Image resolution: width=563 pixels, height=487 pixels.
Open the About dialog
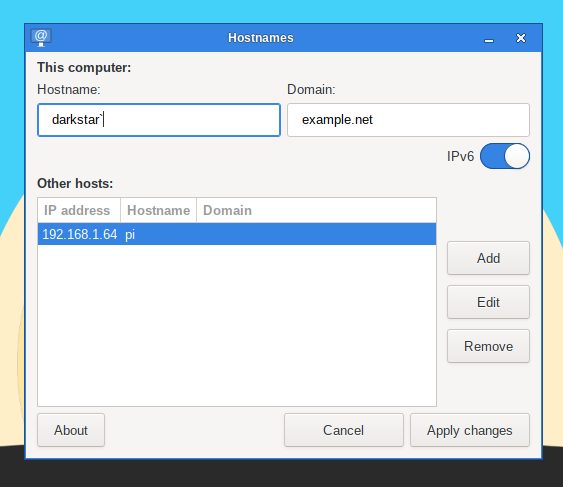click(71, 430)
